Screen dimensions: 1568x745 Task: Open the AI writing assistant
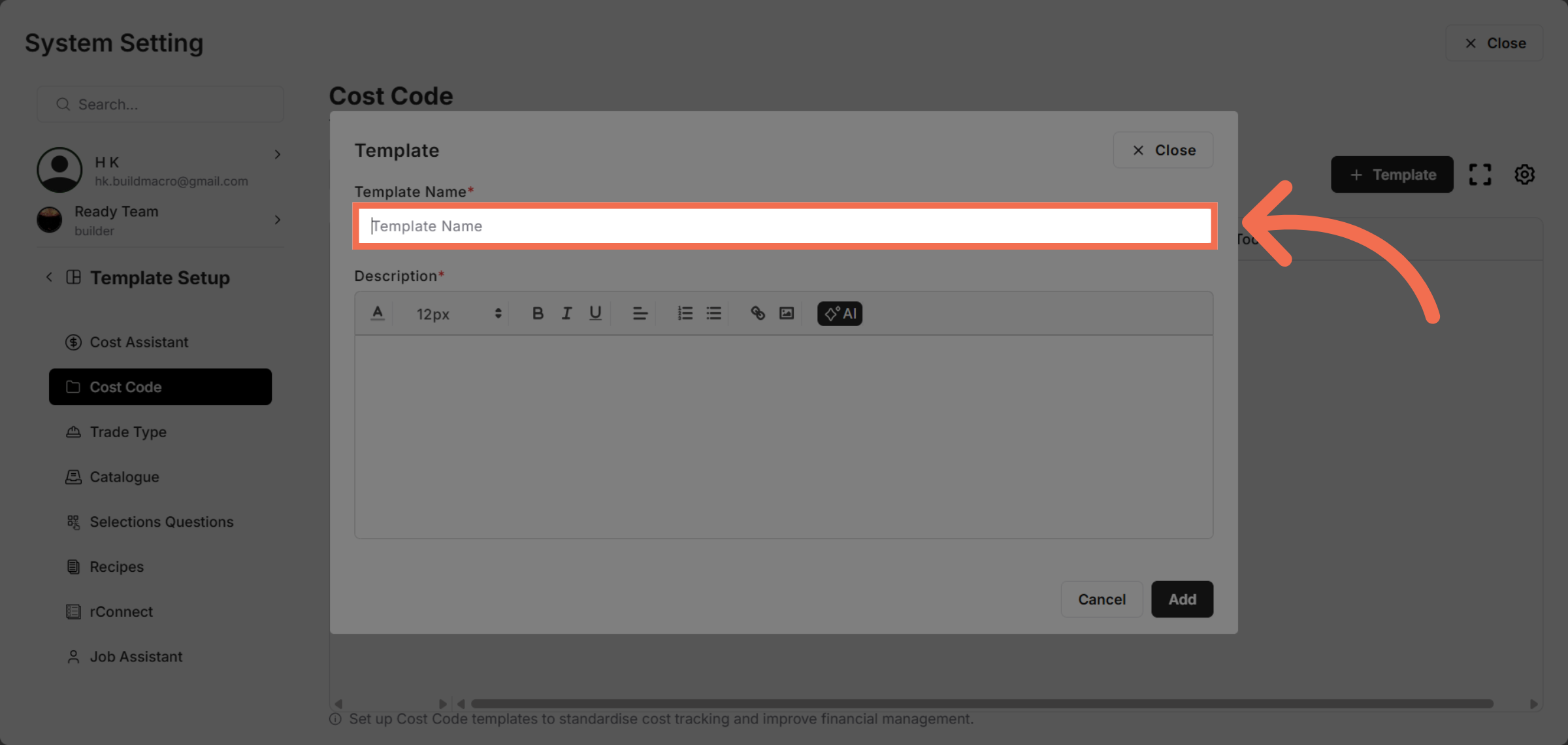[840, 314]
